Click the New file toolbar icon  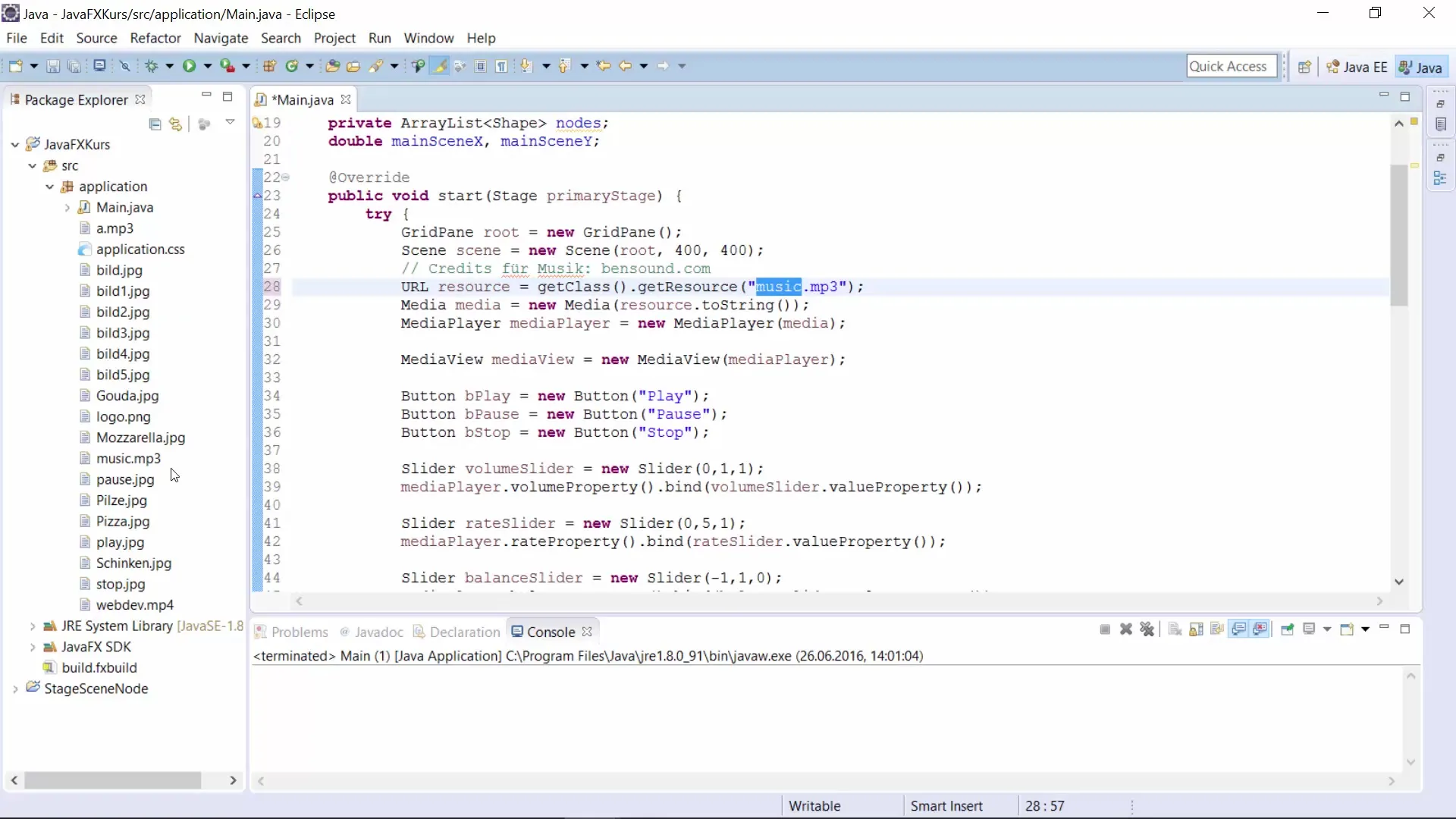16,66
